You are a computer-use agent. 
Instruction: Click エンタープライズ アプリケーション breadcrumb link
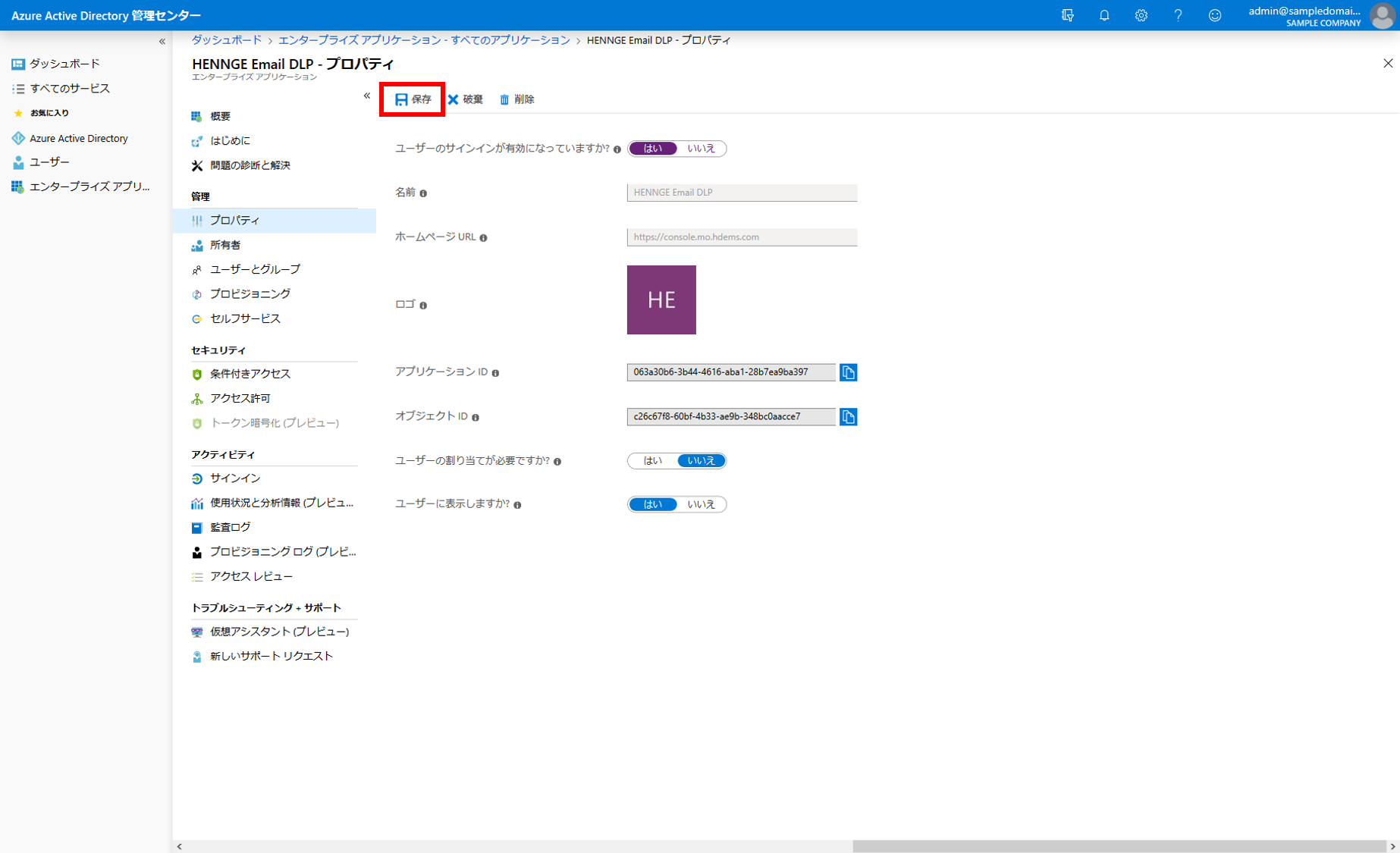(x=424, y=40)
